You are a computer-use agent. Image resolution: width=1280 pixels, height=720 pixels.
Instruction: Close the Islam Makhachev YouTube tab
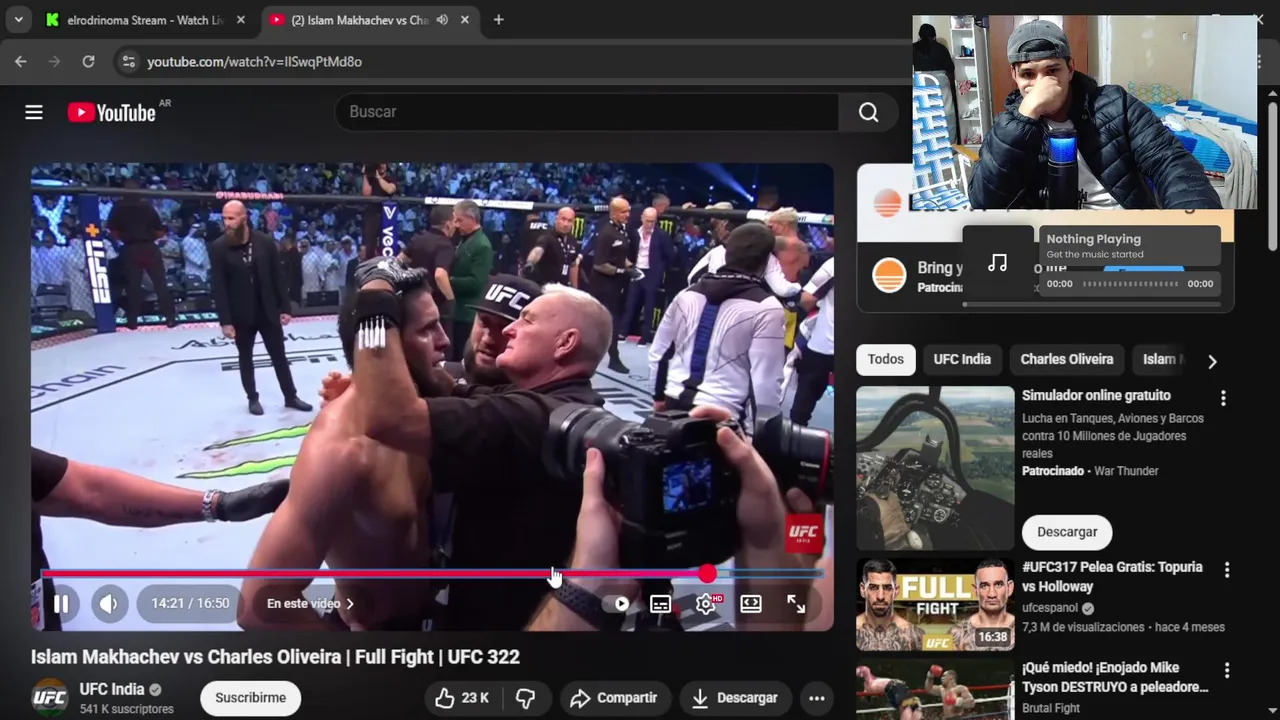466,20
